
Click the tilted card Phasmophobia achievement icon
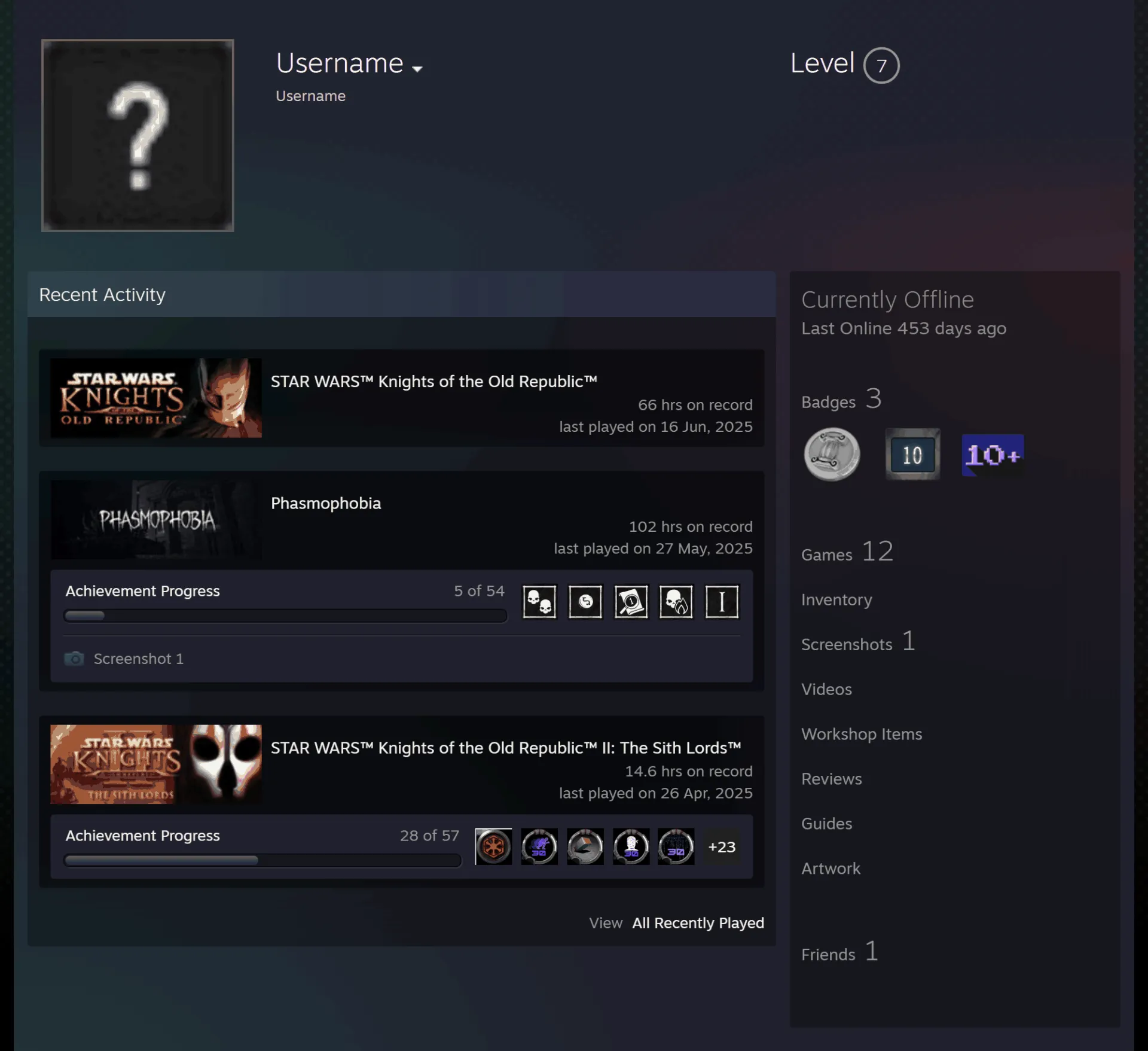(631, 602)
